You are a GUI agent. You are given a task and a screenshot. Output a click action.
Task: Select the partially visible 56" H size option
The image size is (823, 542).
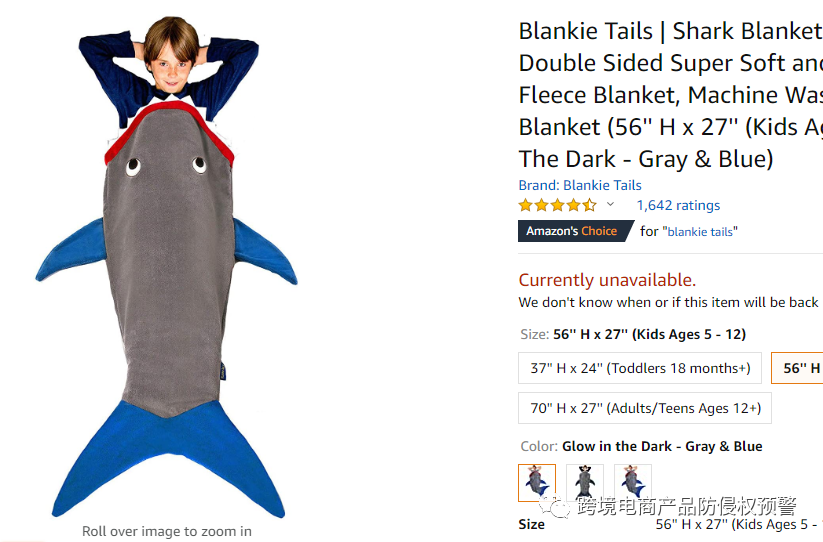pyautogui.click(x=797, y=368)
